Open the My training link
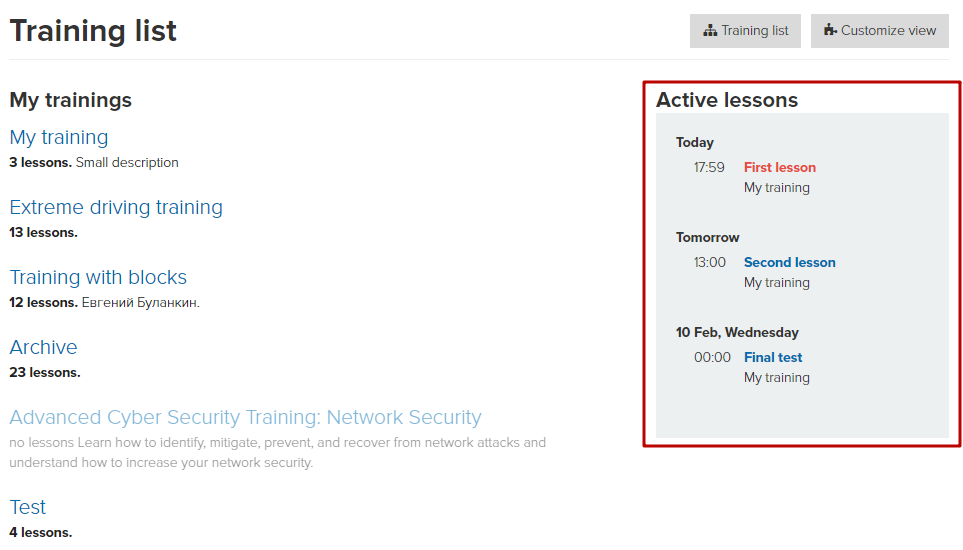Image resolution: width=963 pixels, height=550 pixels. [x=59, y=138]
